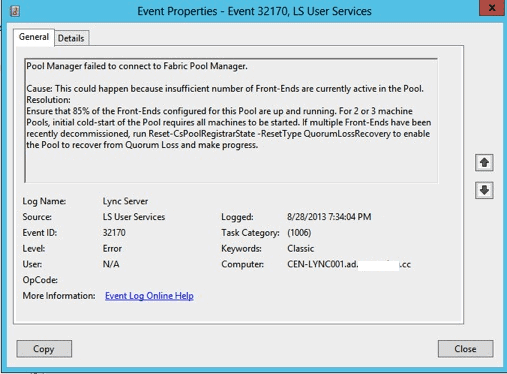
Task: Click the Copy button
Action: coord(44,349)
